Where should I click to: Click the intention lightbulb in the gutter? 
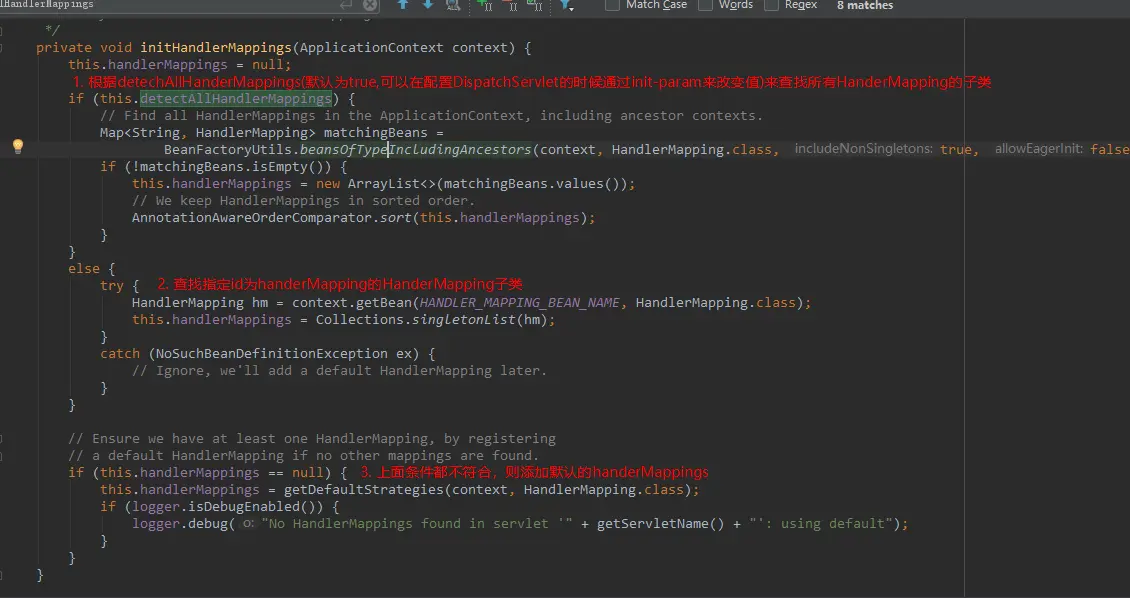(17, 147)
